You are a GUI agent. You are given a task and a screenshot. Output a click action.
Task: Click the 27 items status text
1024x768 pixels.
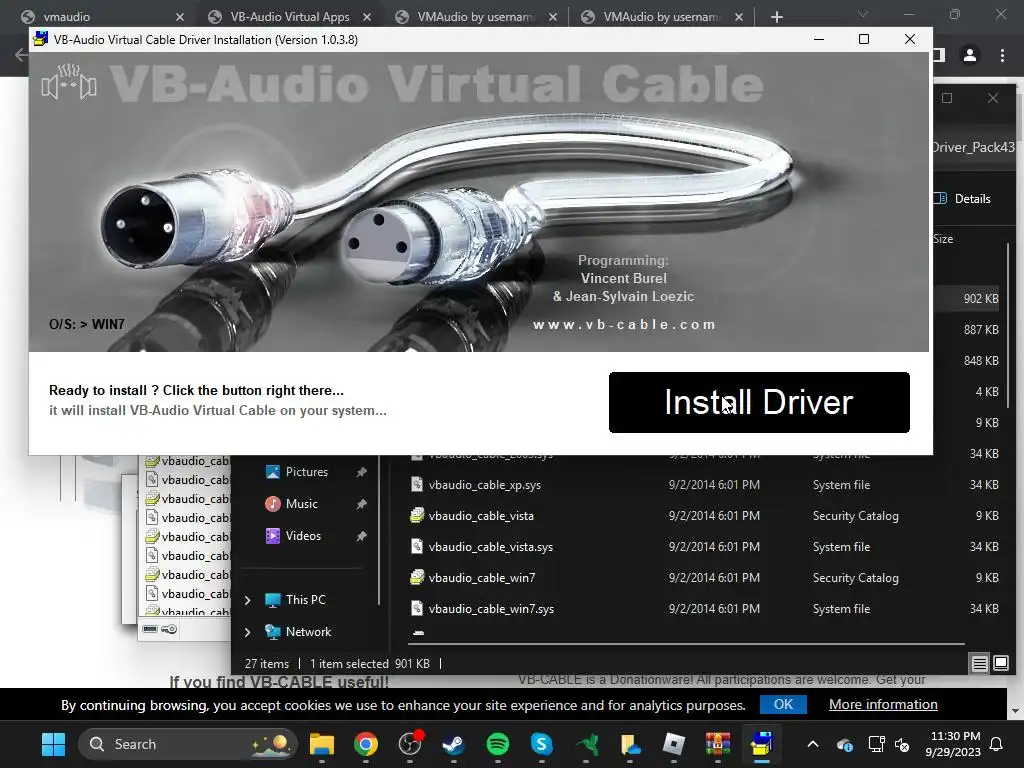pyautogui.click(x=266, y=664)
